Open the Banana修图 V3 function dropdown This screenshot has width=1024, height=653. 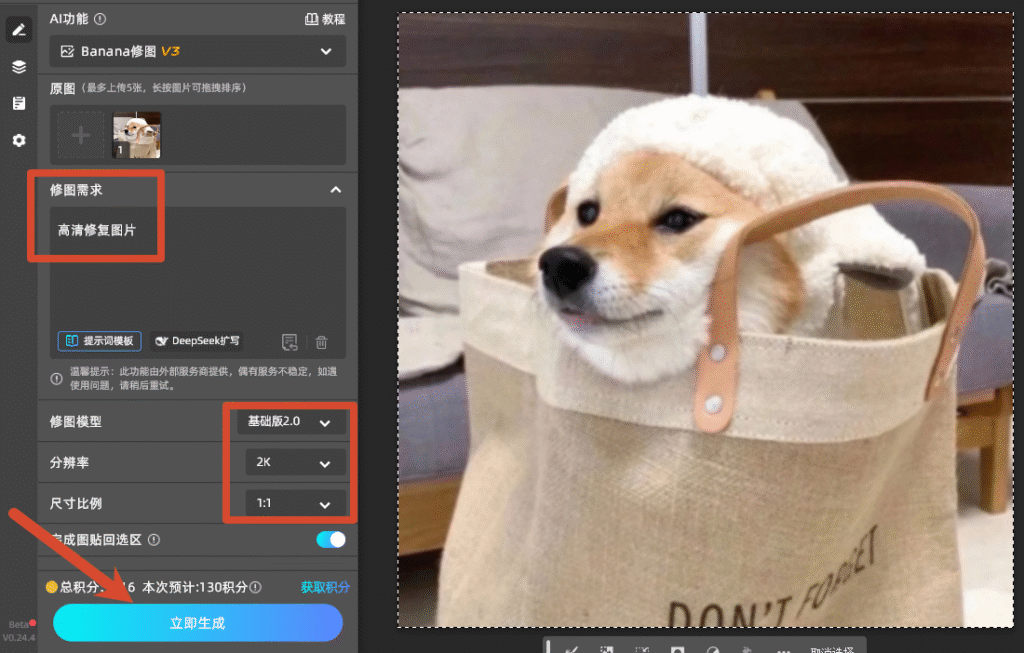(x=197, y=52)
